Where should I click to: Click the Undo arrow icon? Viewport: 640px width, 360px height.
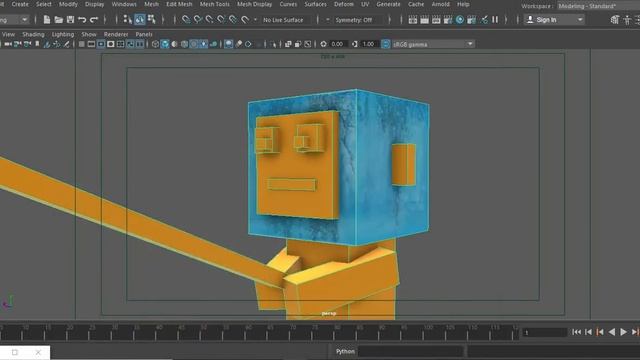point(82,19)
